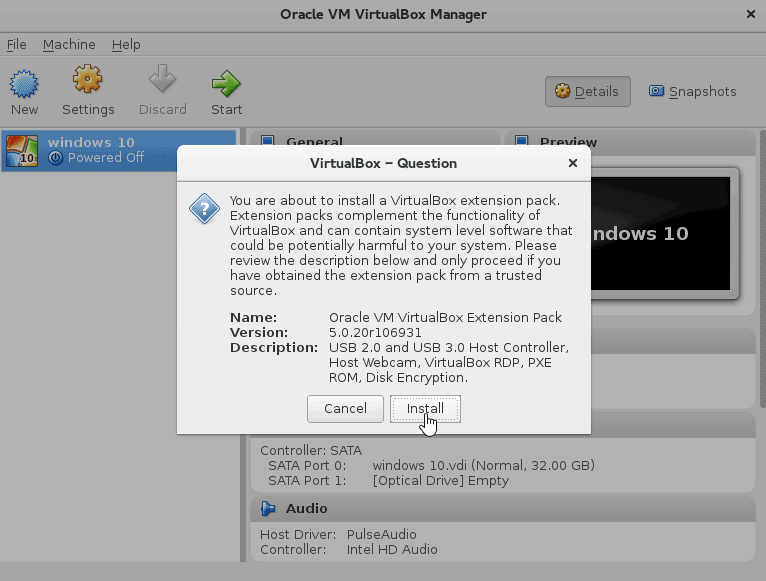Click the New machine toolbar icon

(x=24, y=84)
